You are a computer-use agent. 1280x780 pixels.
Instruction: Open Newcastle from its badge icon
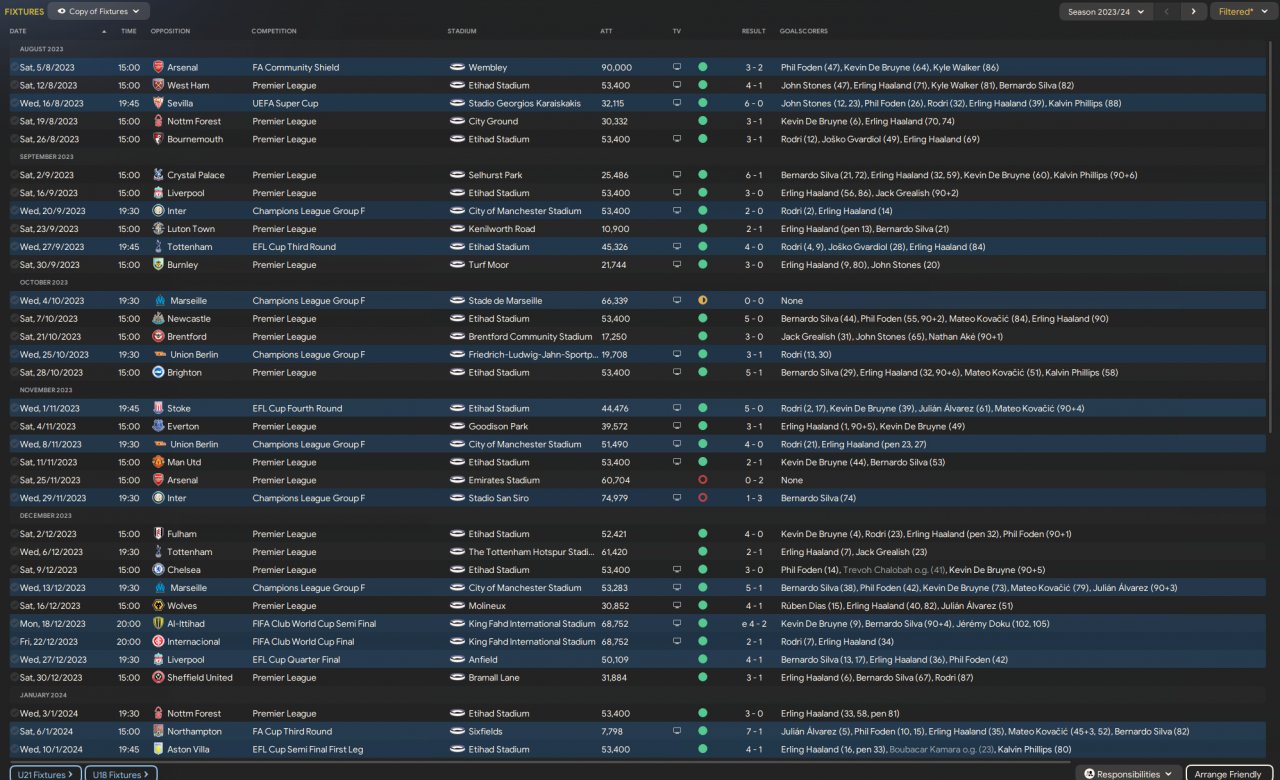click(158, 319)
